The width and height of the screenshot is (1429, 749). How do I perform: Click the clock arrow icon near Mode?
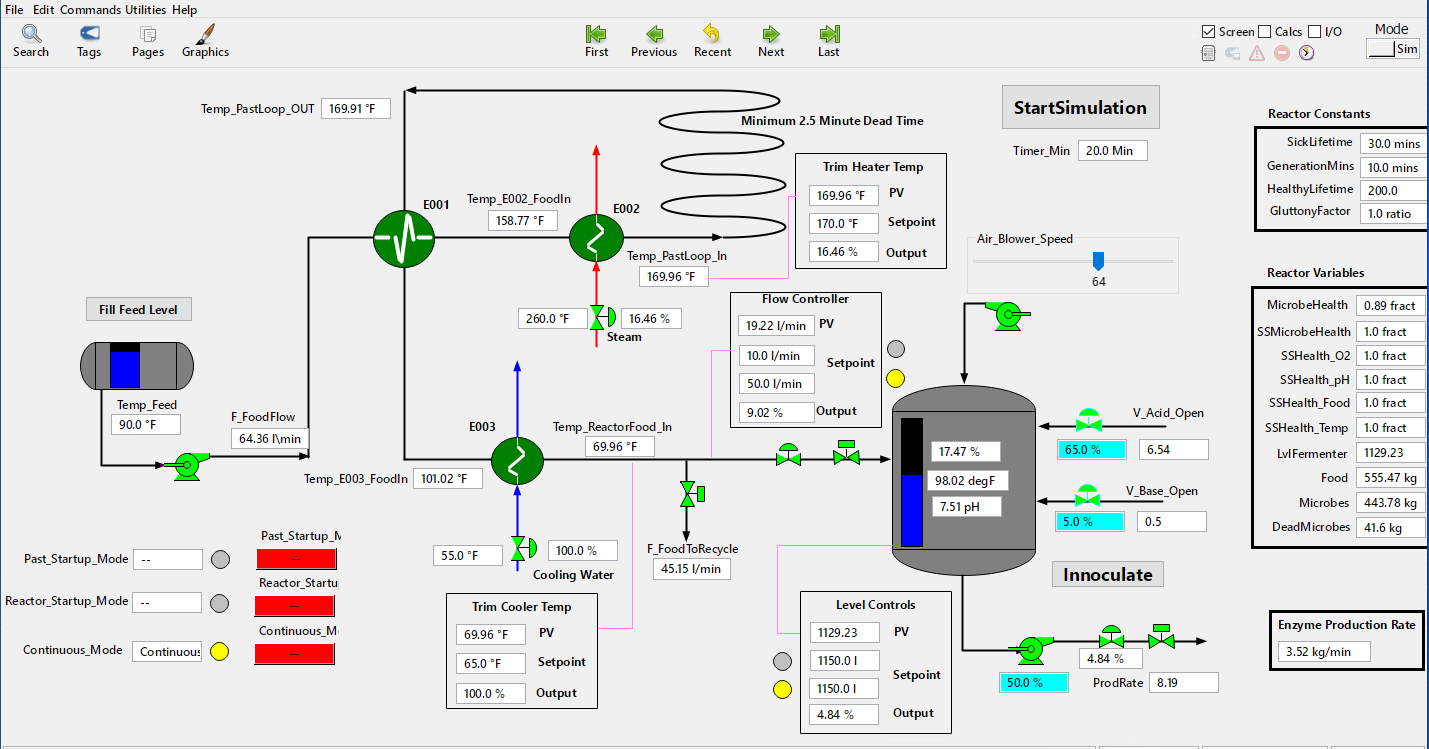[x=1306, y=53]
